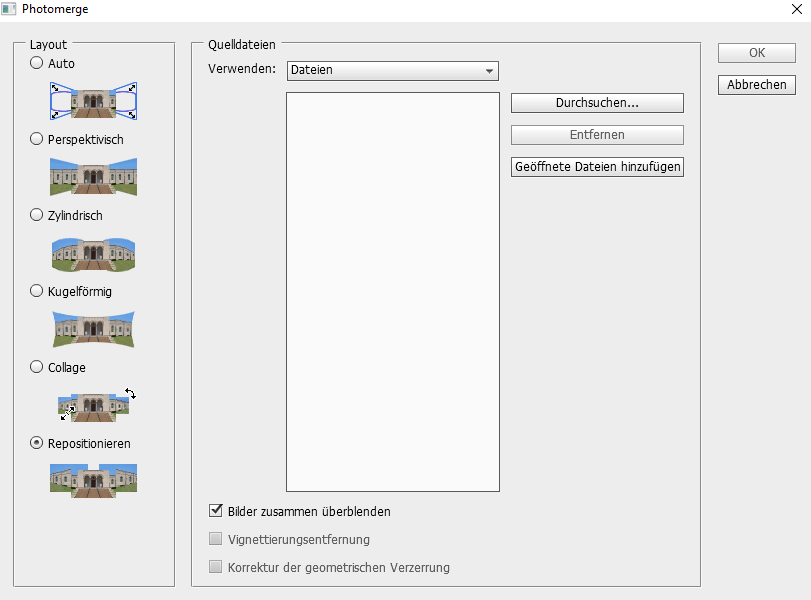This screenshot has width=811, height=600.
Task: Confirm with the OK button
Action: pos(756,53)
